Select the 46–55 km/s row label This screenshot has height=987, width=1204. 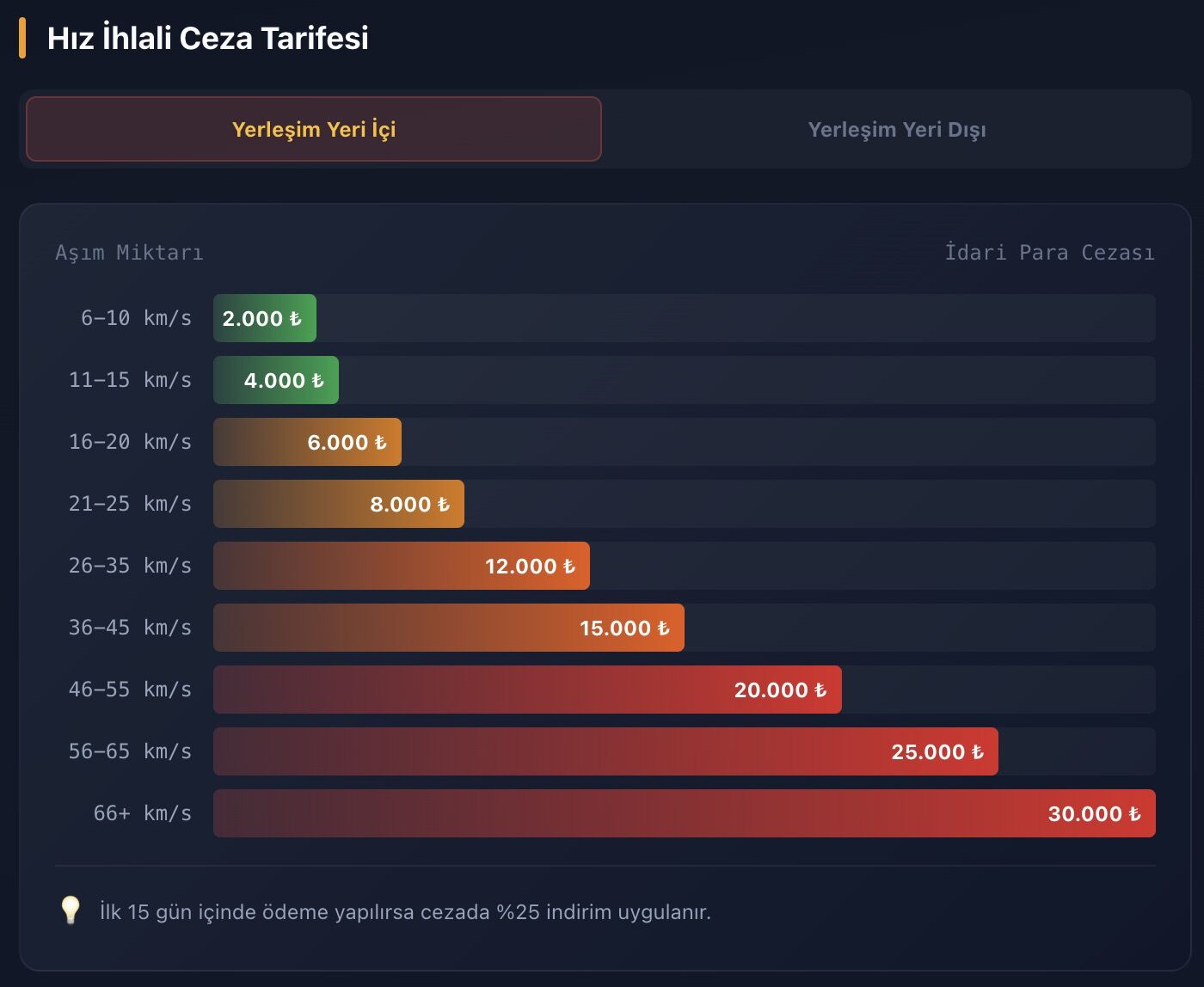pos(130,690)
